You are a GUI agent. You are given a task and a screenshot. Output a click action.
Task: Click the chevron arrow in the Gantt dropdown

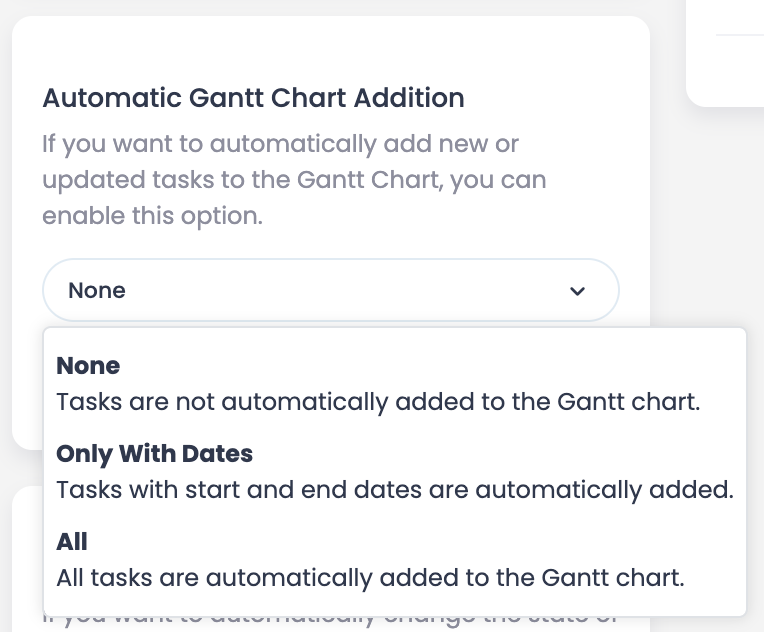tap(577, 291)
